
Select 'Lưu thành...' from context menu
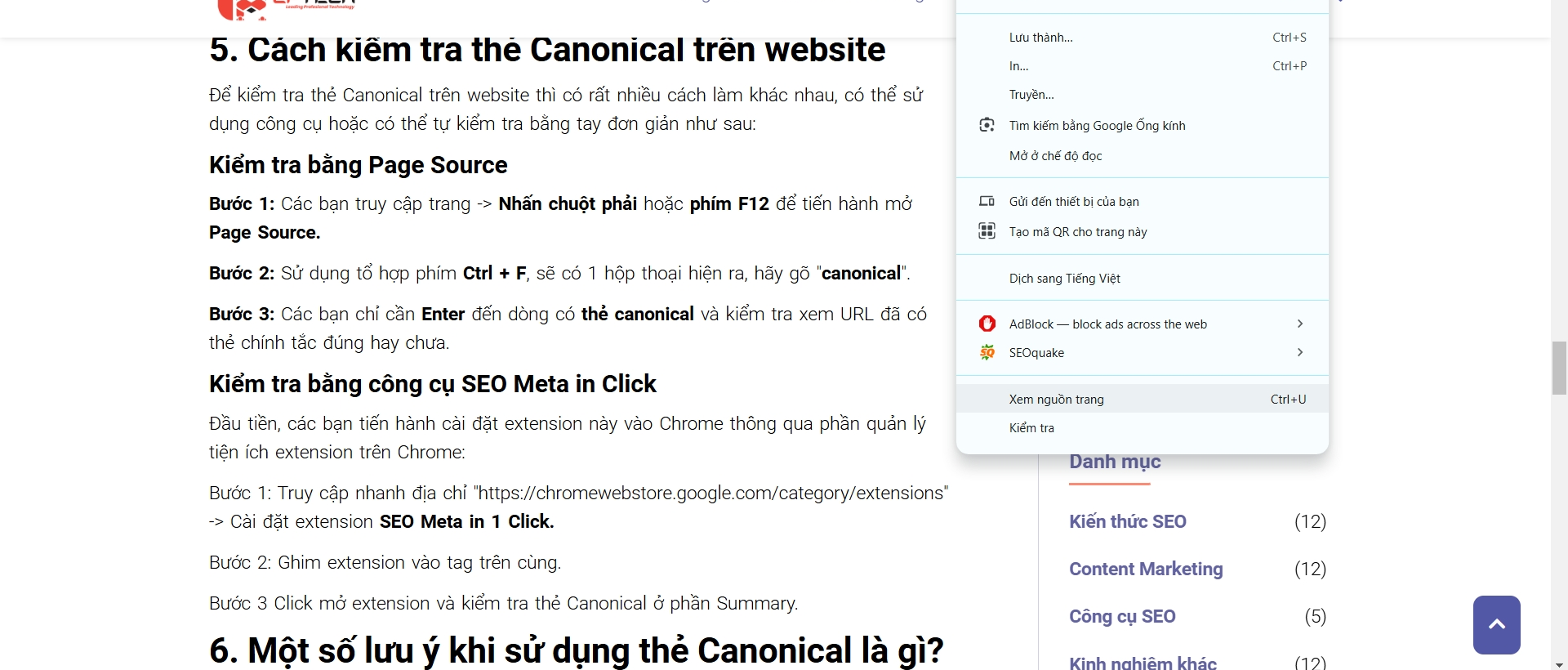tap(1143, 38)
